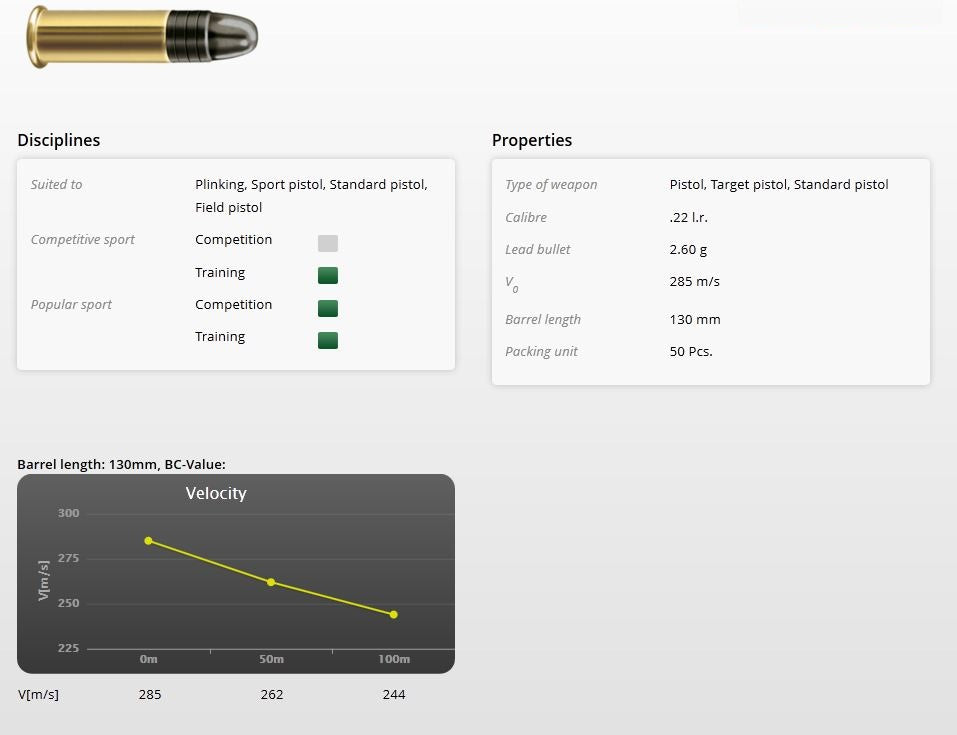
Task: Click the '285 m/s' velocity value
Action: (695, 281)
